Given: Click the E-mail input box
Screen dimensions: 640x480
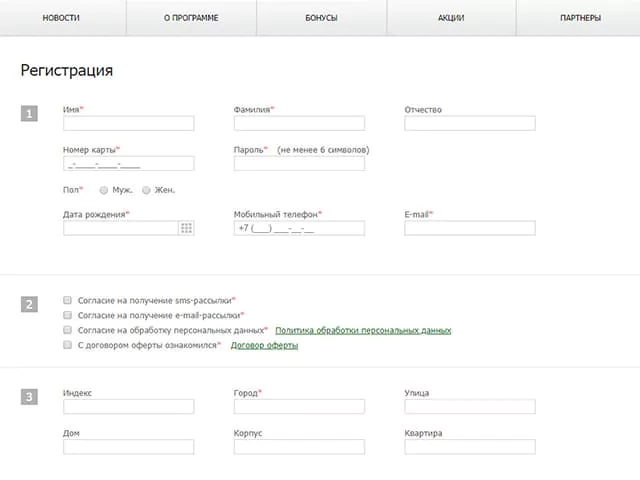Looking at the screenshot, I should 470,228.
